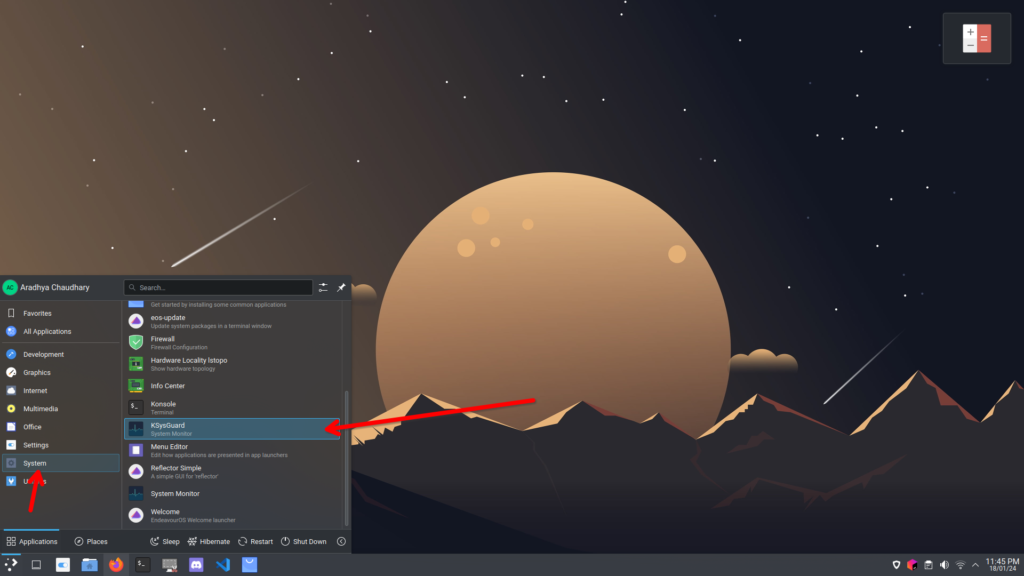Launch Konsole Terminal from list
Image resolution: width=1024 pixels, height=576 pixels.
point(232,408)
